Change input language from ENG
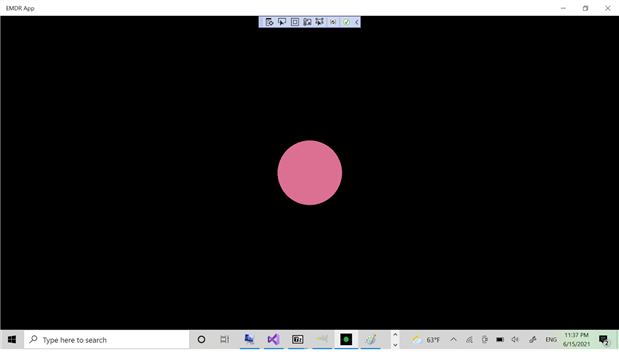619x363 pixels. pos(551,339)
